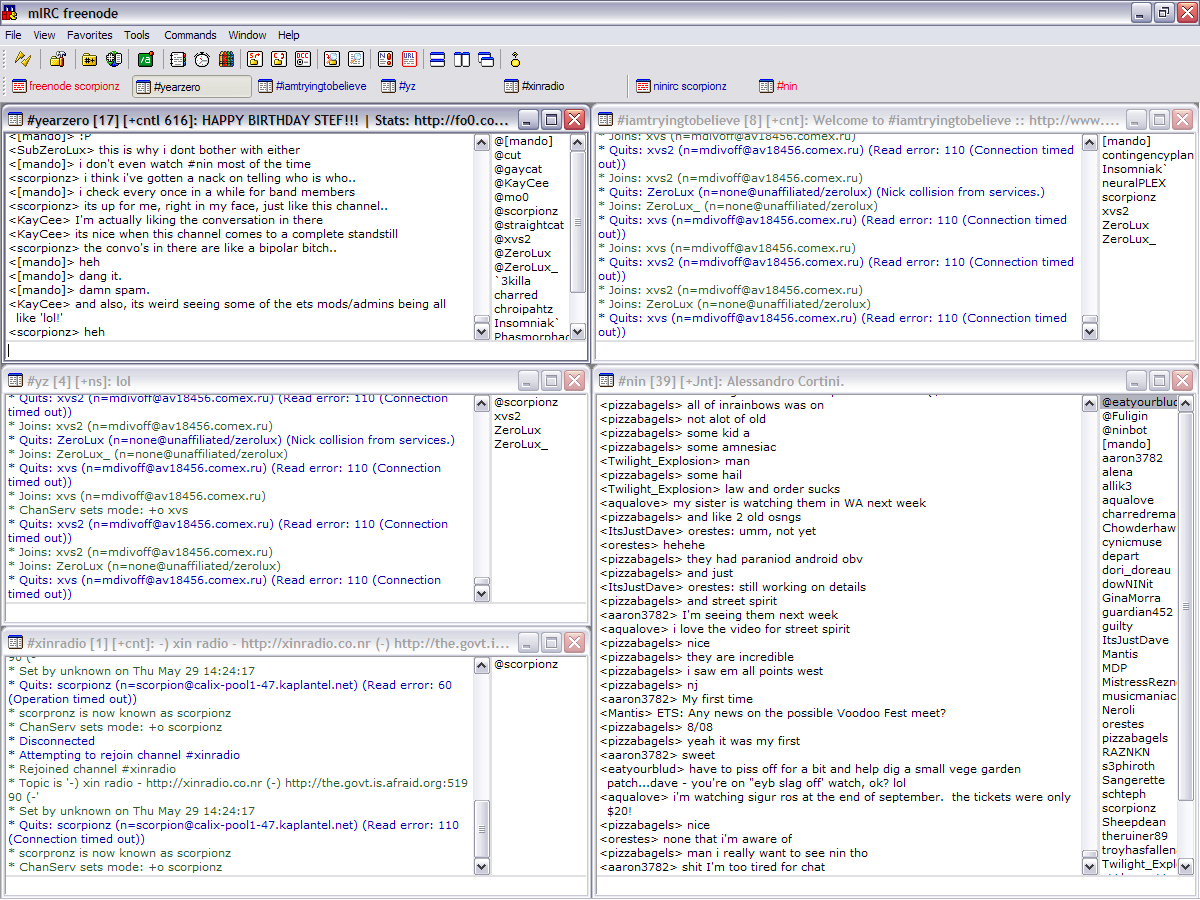Click the #xinradio window title icon
The width and height of the screenshot is (1200, 900).
(x=17, y=643)
